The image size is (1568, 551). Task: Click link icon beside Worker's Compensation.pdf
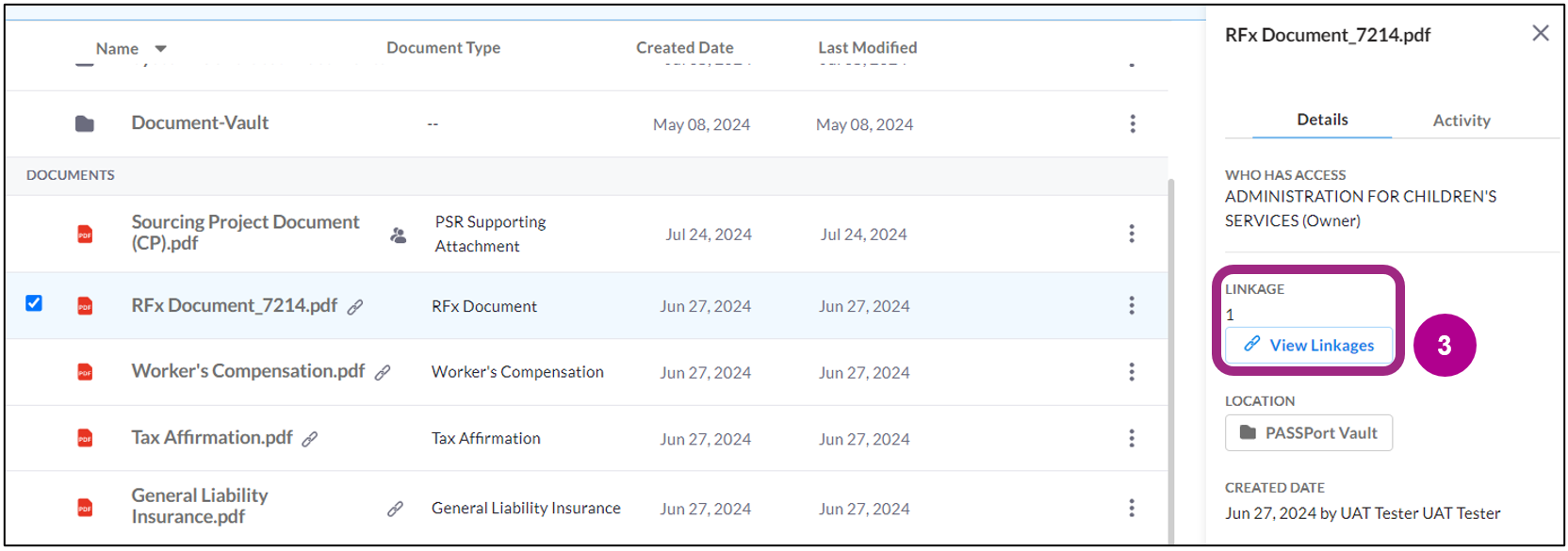click(x=383, y=373)
